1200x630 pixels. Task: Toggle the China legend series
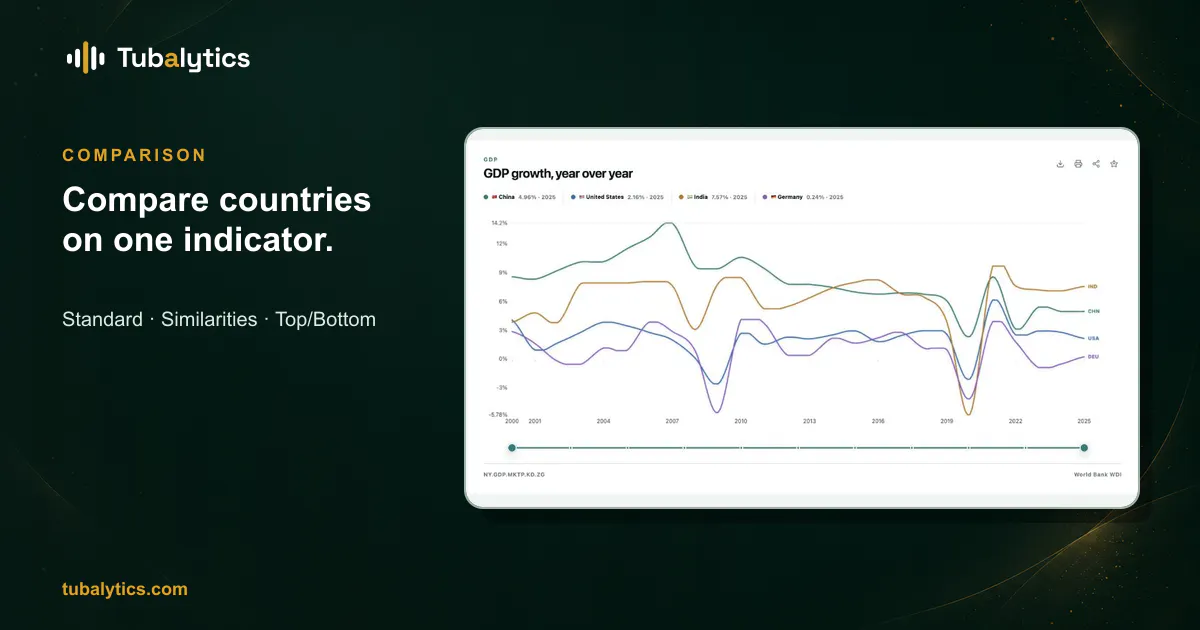pyautogui.click(x=521, y=197)
